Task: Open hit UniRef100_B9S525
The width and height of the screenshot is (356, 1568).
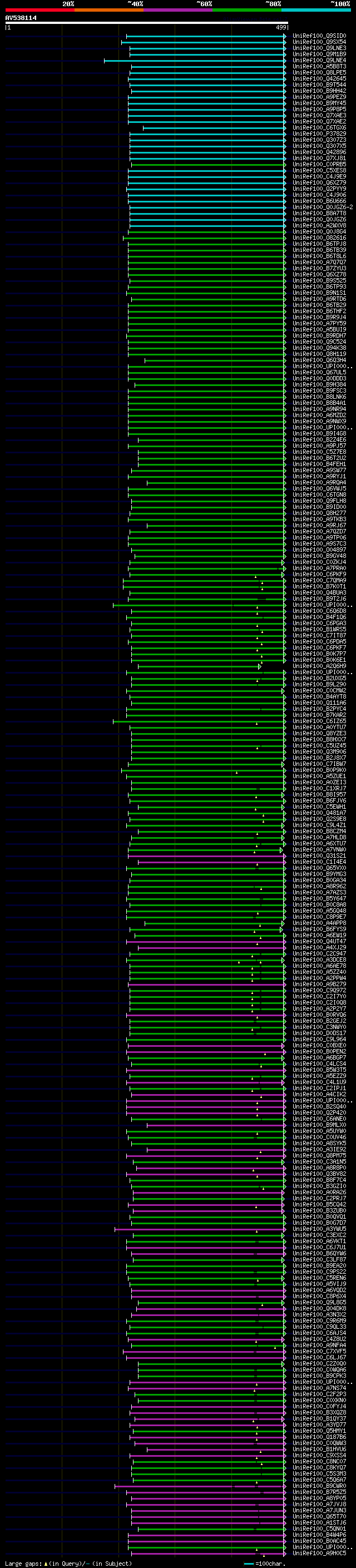Action: (x=319, y=280)
